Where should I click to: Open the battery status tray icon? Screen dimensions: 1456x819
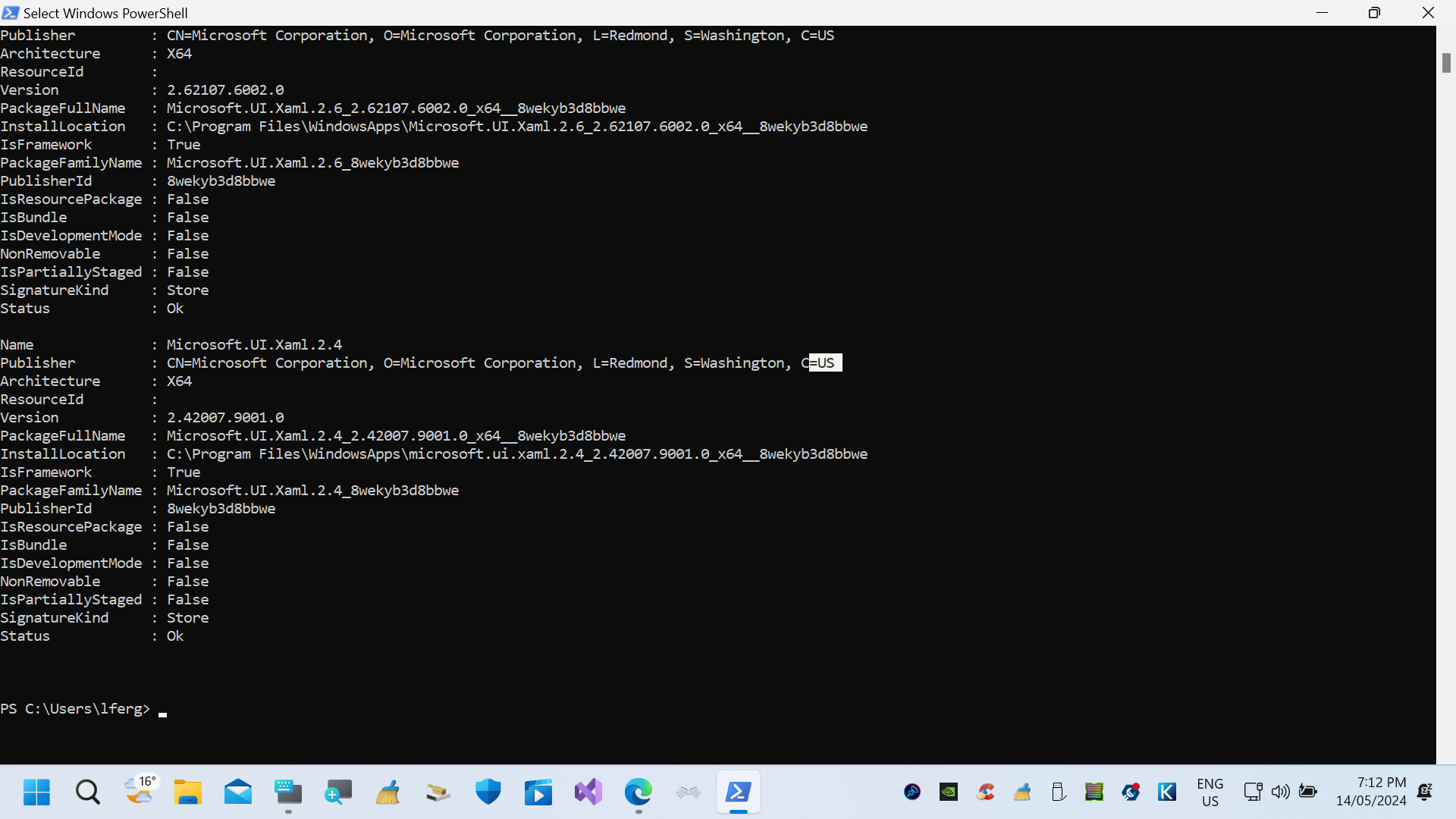point(1308,792)
